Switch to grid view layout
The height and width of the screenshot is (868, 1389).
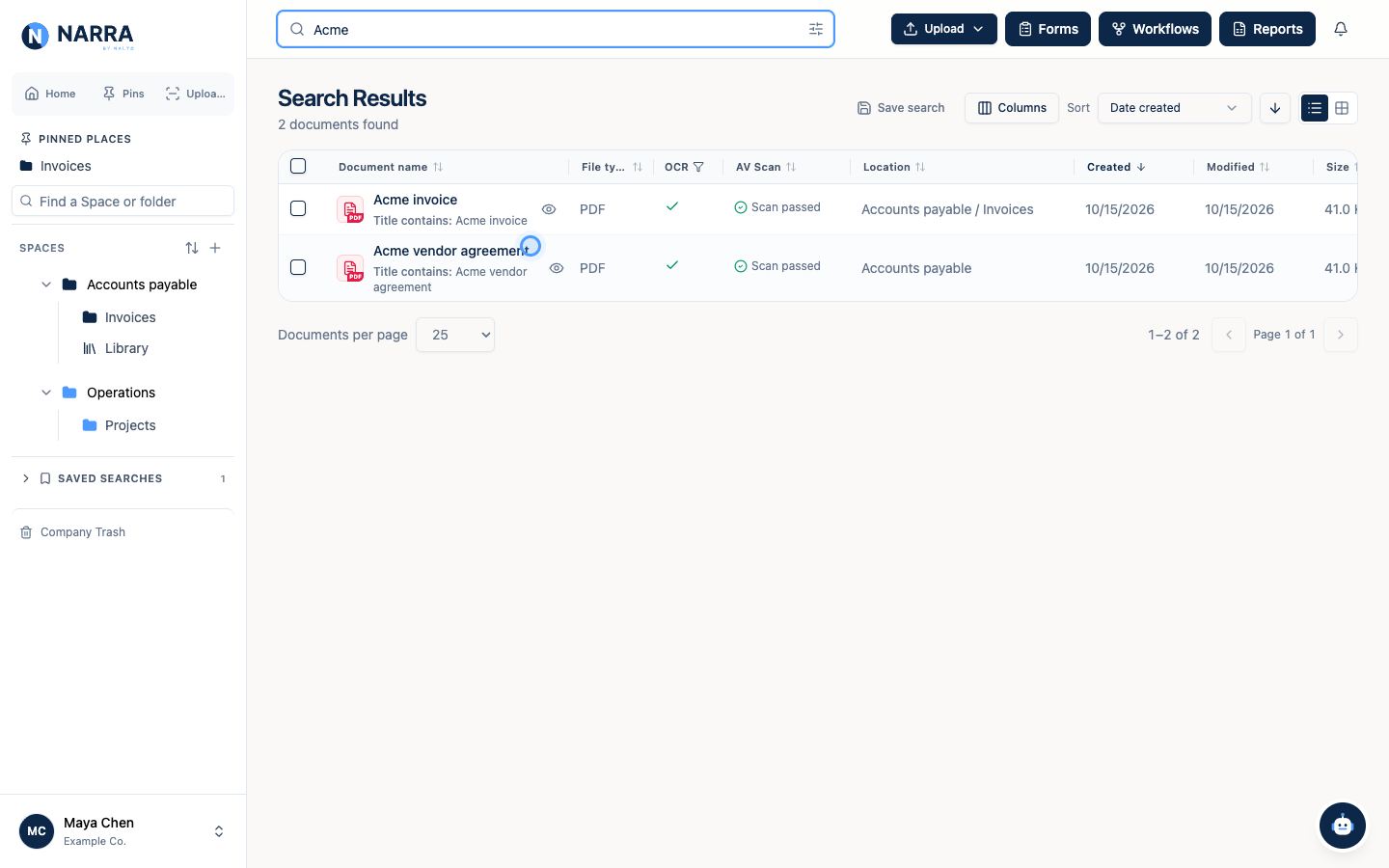1342,108
